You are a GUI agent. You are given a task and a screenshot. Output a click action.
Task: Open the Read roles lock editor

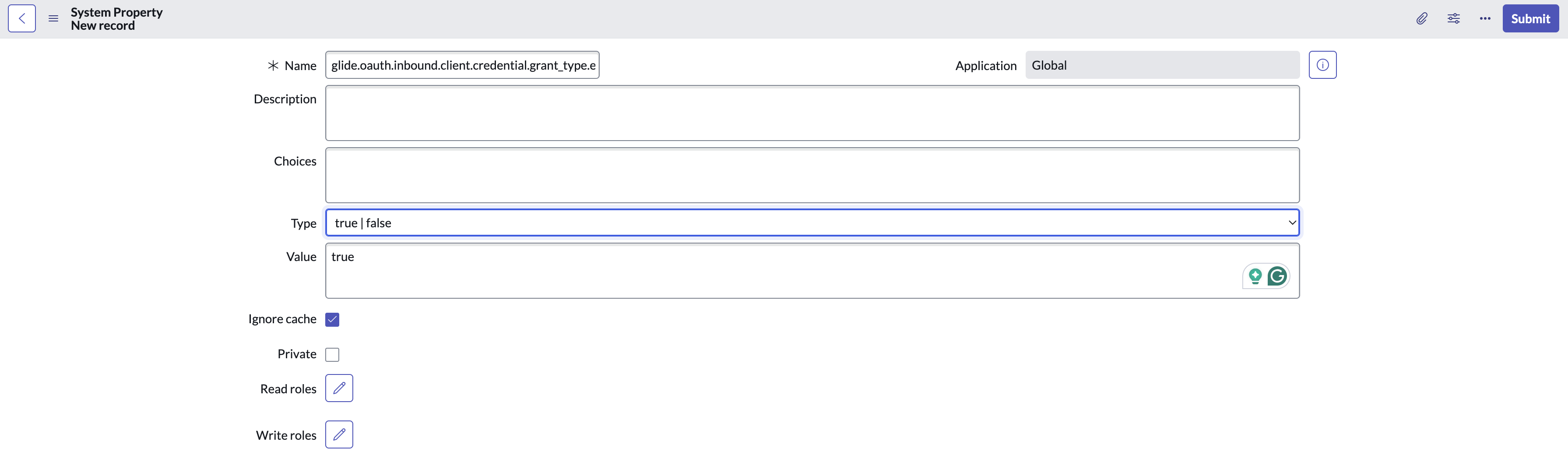(339, 388)
